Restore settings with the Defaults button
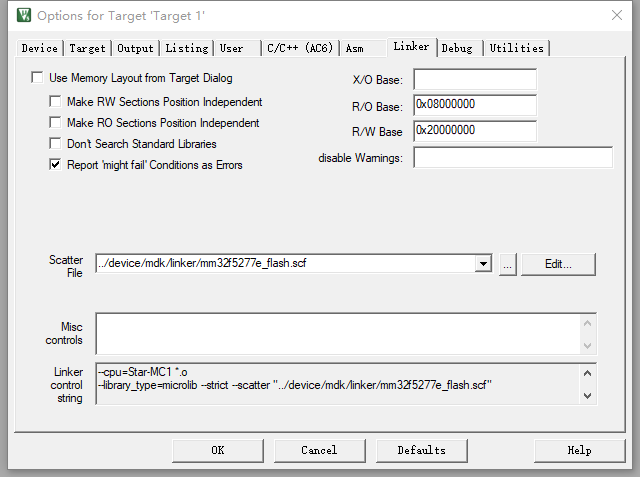The width and height of the screenshot is (640, 477). coord(422,450)
